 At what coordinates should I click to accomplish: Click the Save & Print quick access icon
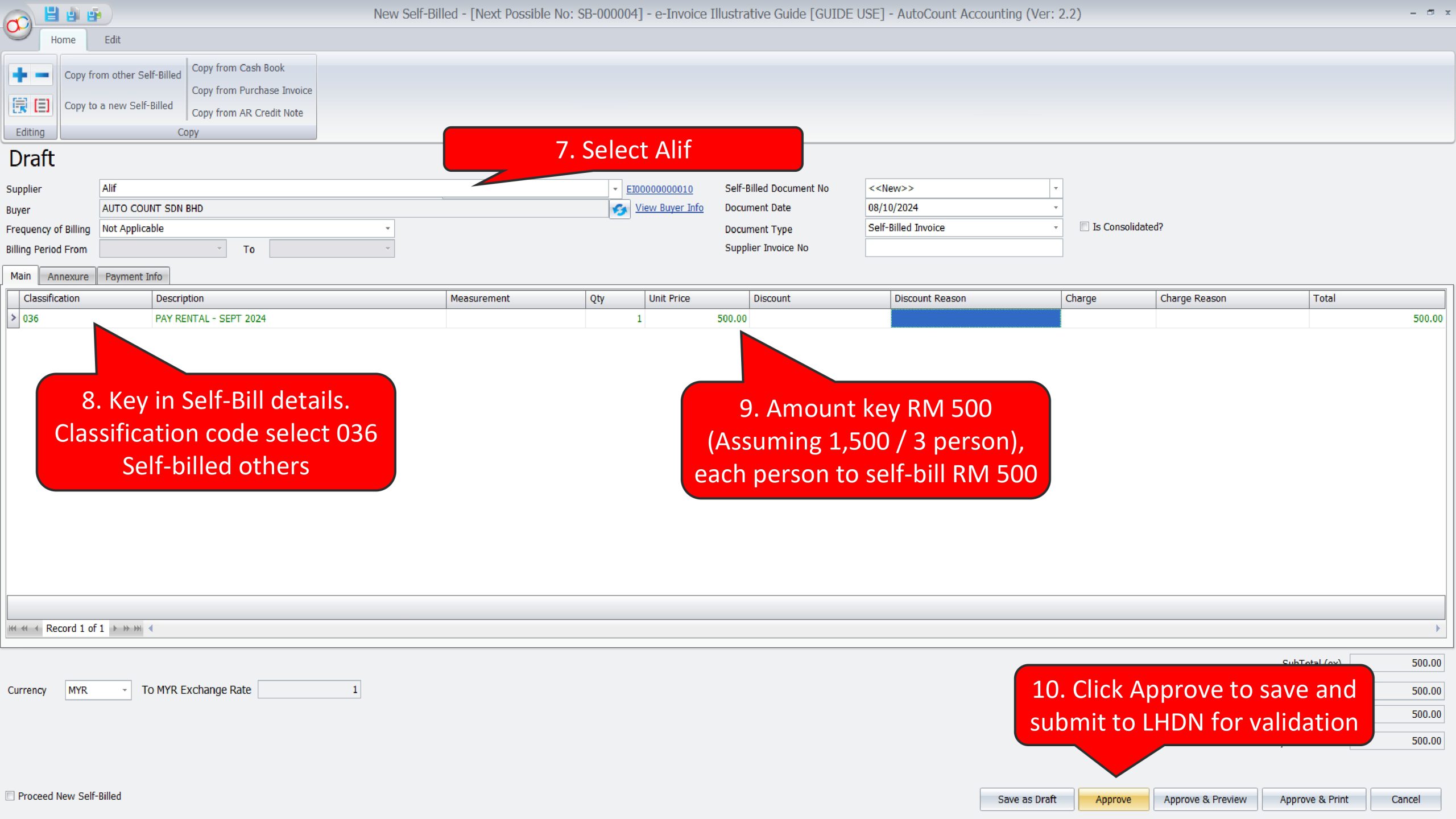(94, 14)
